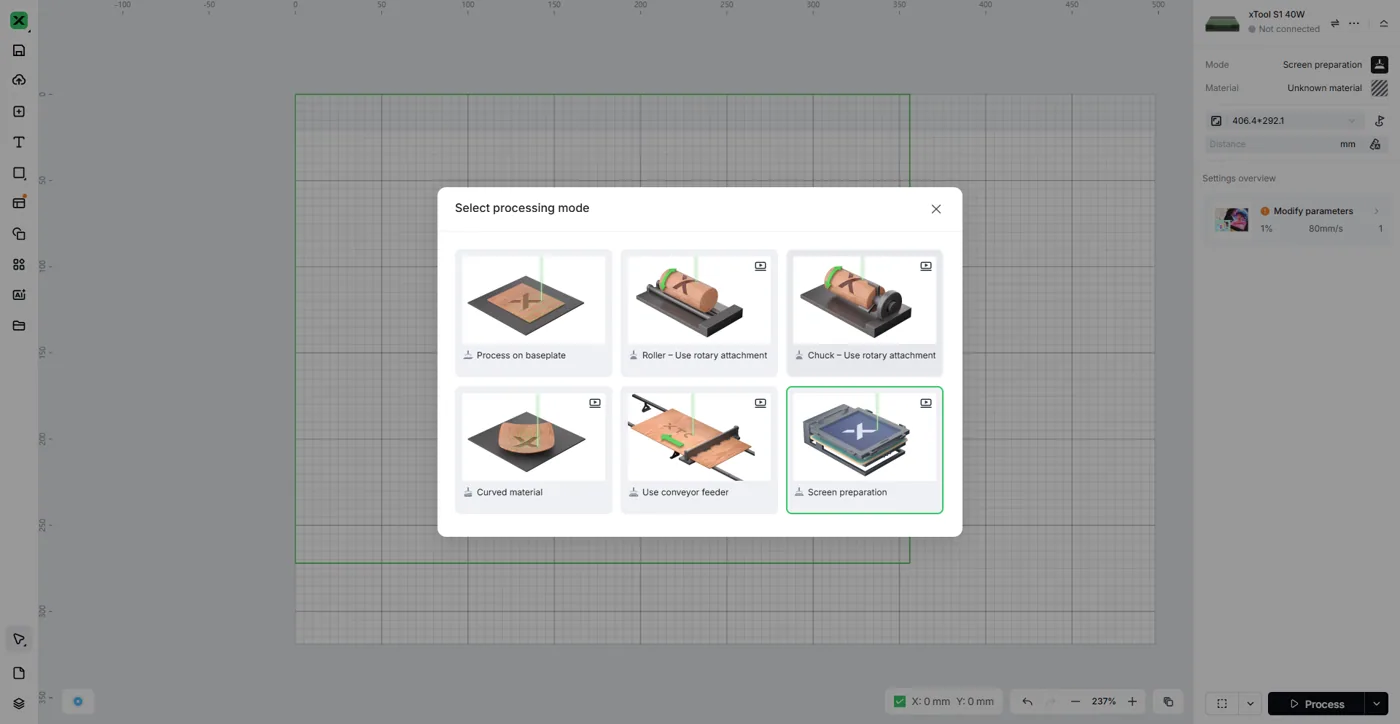Viewport: 1400px width, 724px height.
Task: Open the framing options dropdown arrow
Action: click(1250, 704)
